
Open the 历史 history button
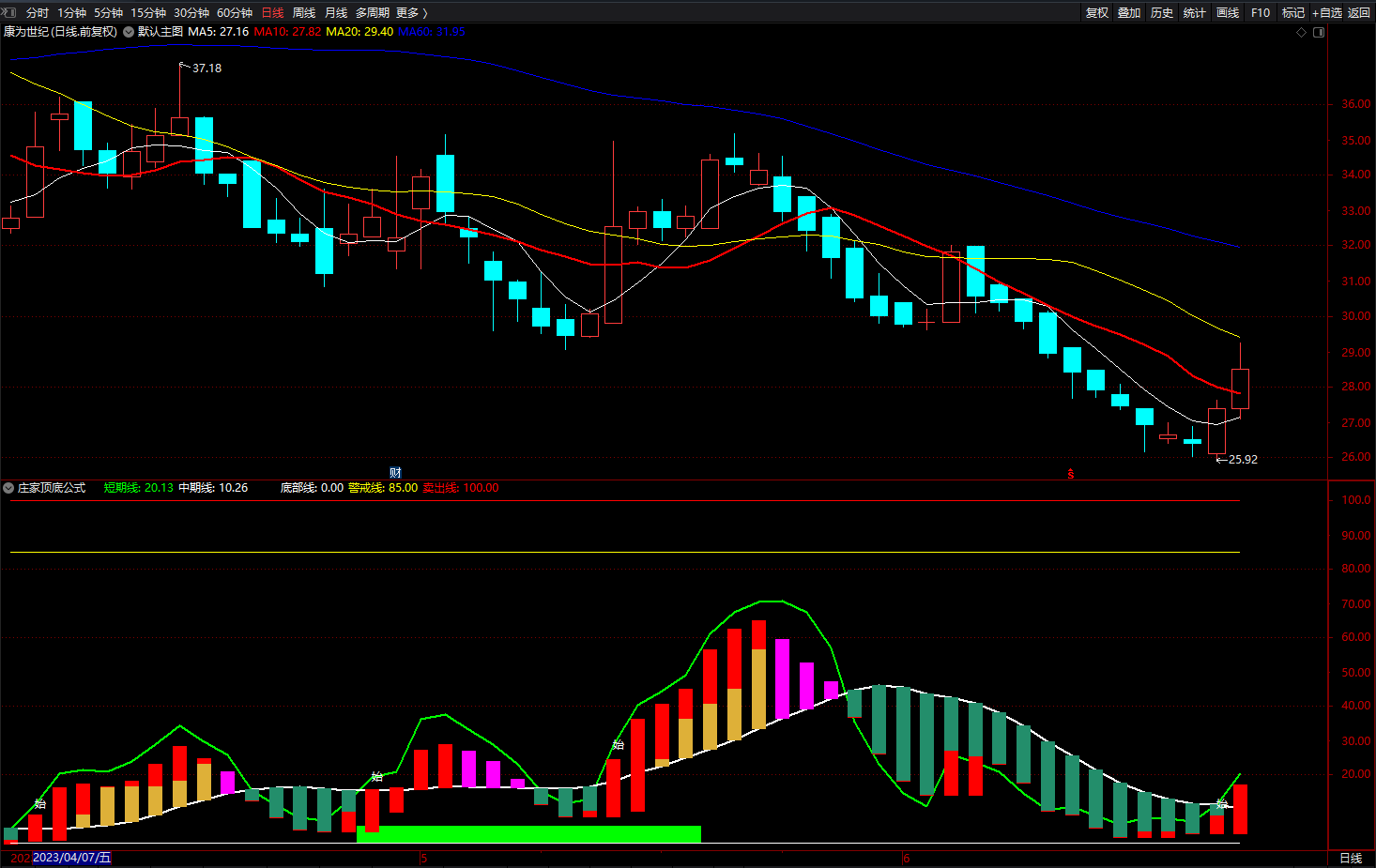click(1162, 12)
